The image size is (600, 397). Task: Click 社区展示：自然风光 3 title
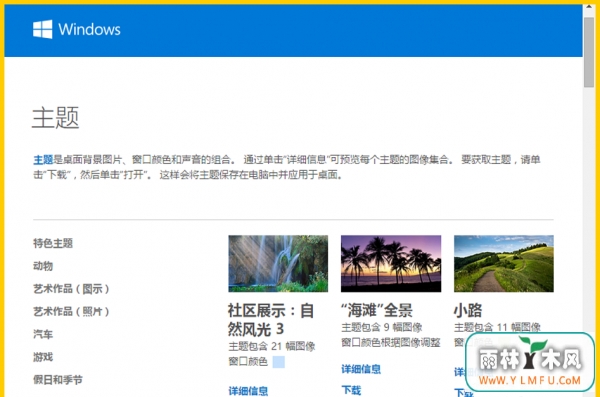271,320
